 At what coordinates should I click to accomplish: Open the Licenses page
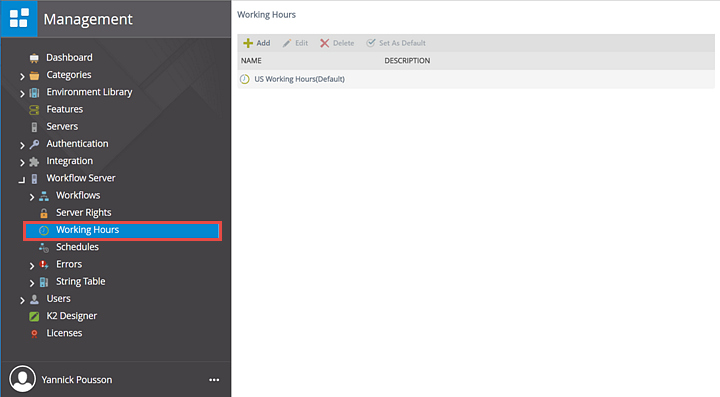coord(64,333)
